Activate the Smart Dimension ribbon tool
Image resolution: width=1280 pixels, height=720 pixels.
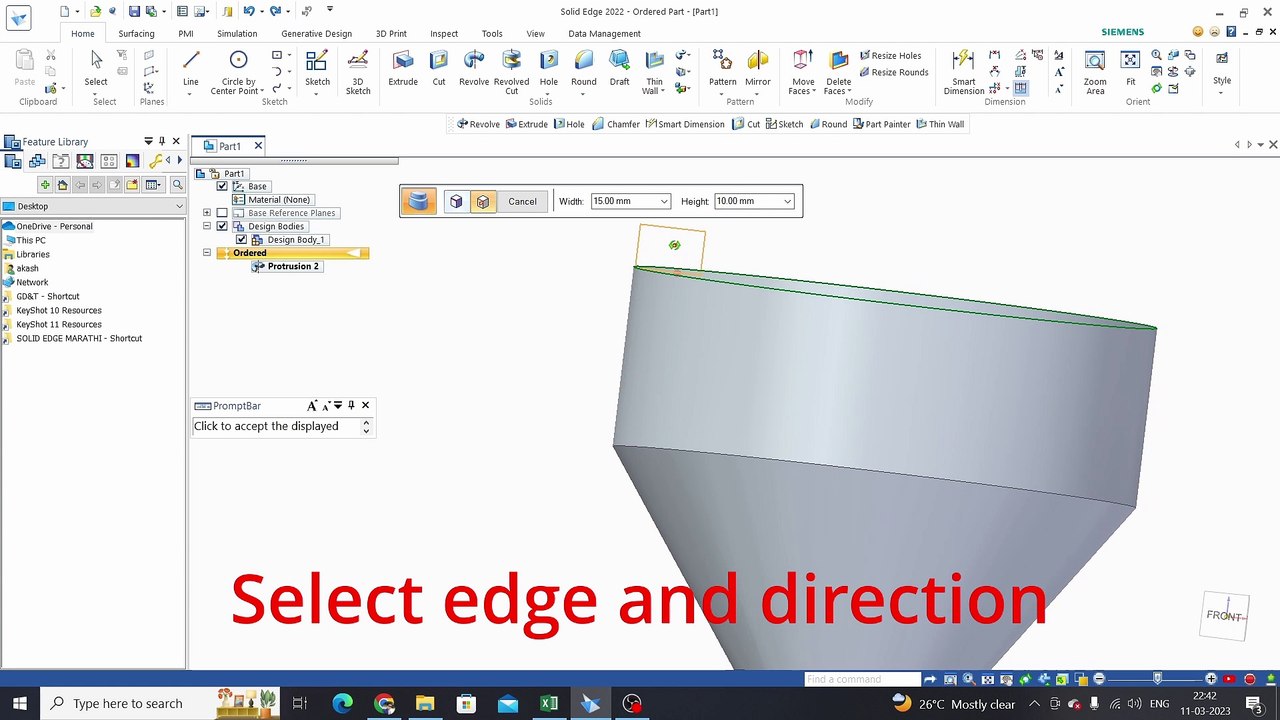[x=964, y=72]
